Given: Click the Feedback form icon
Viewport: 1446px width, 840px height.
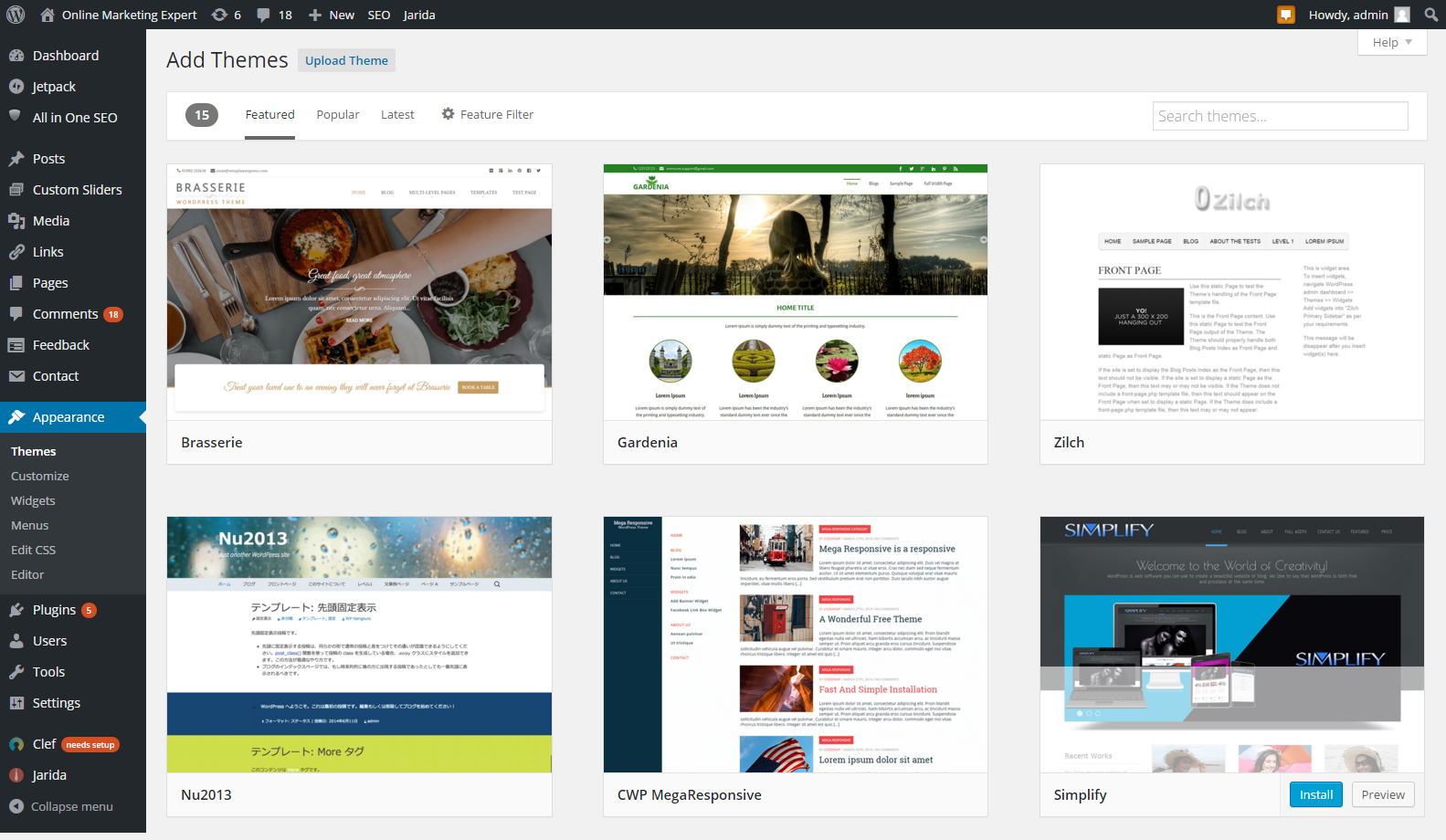Looking at the screenshot, I should (16, 345).
